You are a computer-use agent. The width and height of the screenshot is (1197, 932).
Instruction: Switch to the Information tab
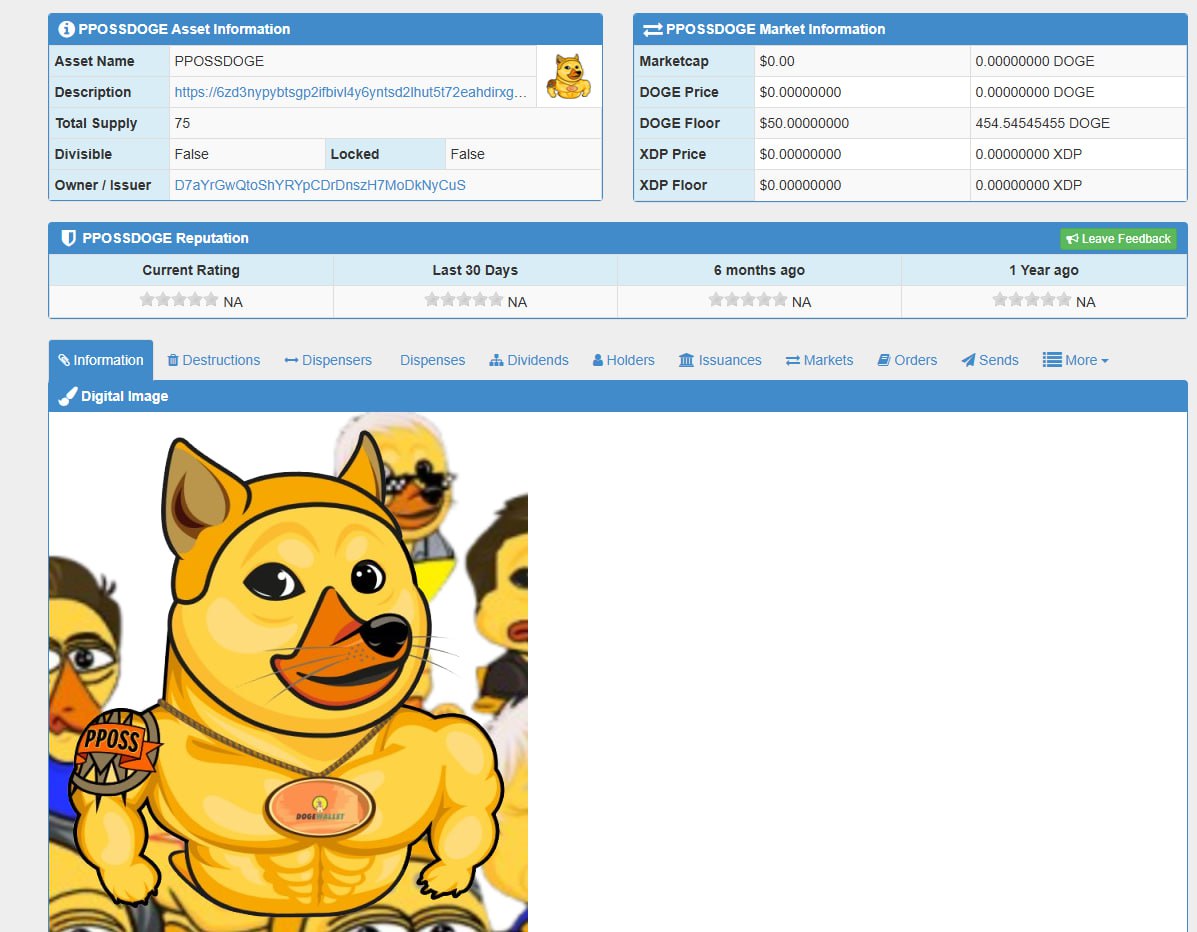click(101, 360)
